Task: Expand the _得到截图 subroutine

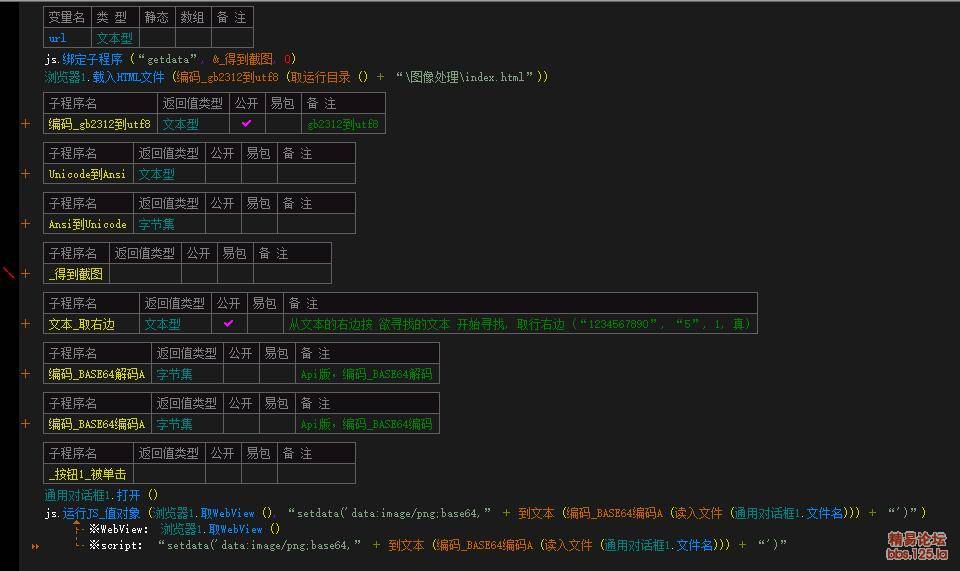Action: coord(25,274)
